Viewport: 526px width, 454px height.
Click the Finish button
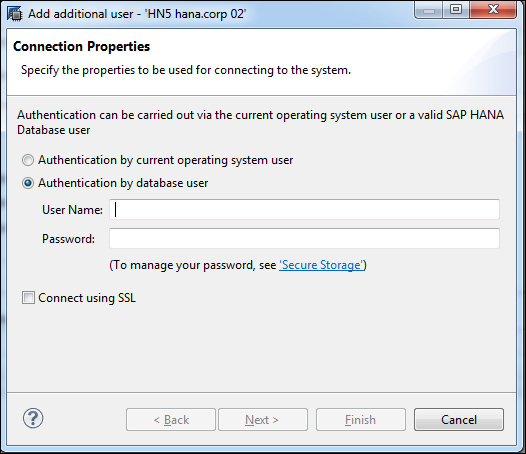point(361,419)
